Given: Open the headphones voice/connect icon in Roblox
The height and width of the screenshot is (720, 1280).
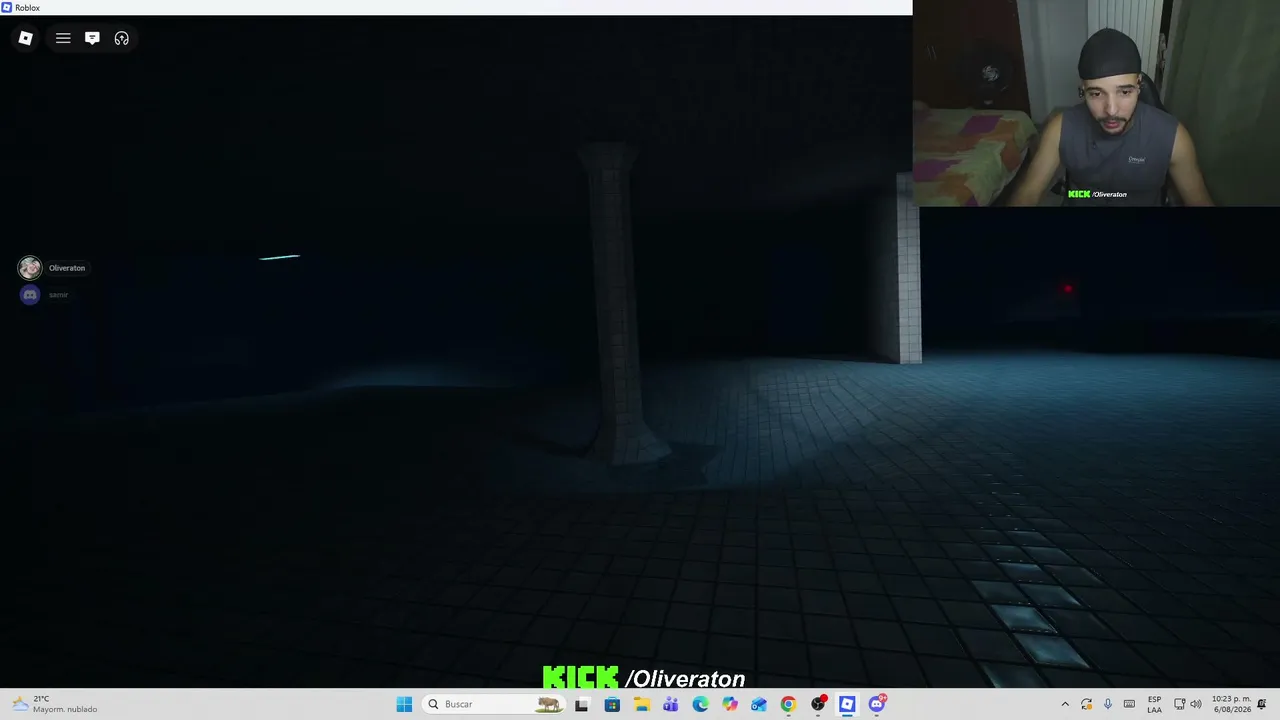Looking at the screenshot, I should tap(122, 38).
